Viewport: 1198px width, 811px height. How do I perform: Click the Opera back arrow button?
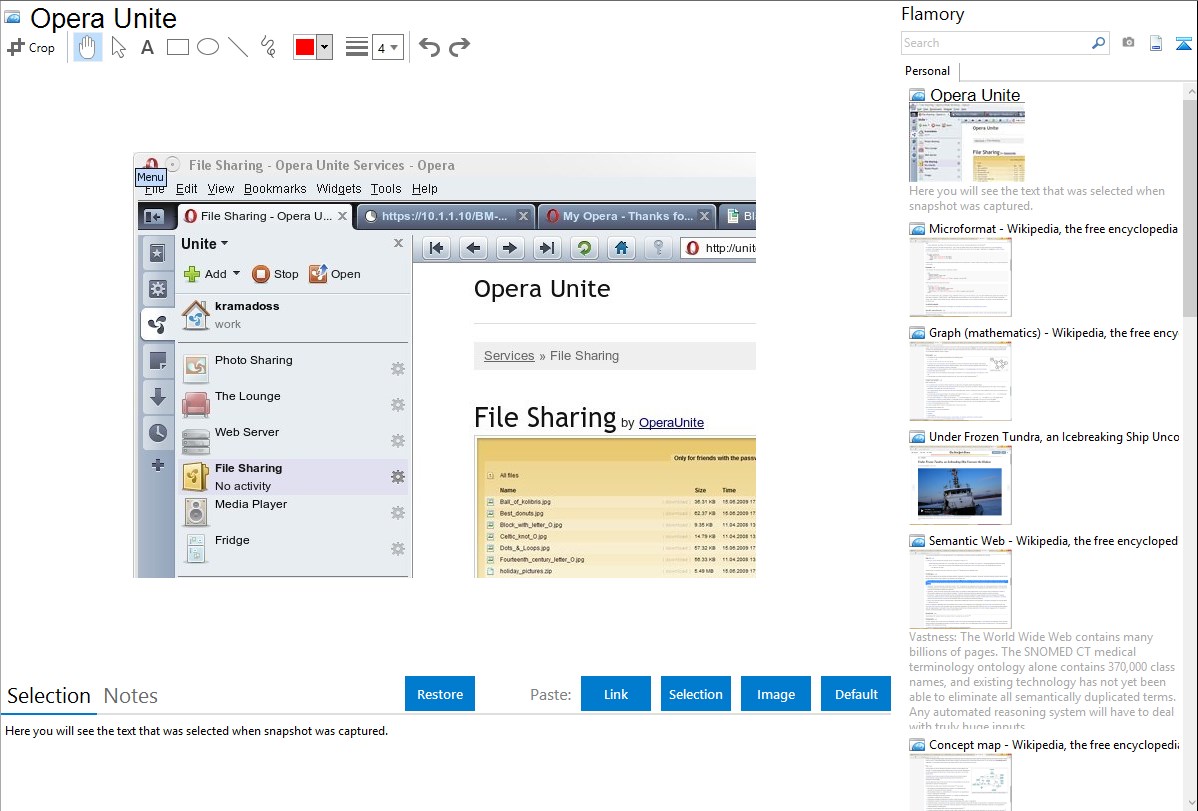click(474, 248)
